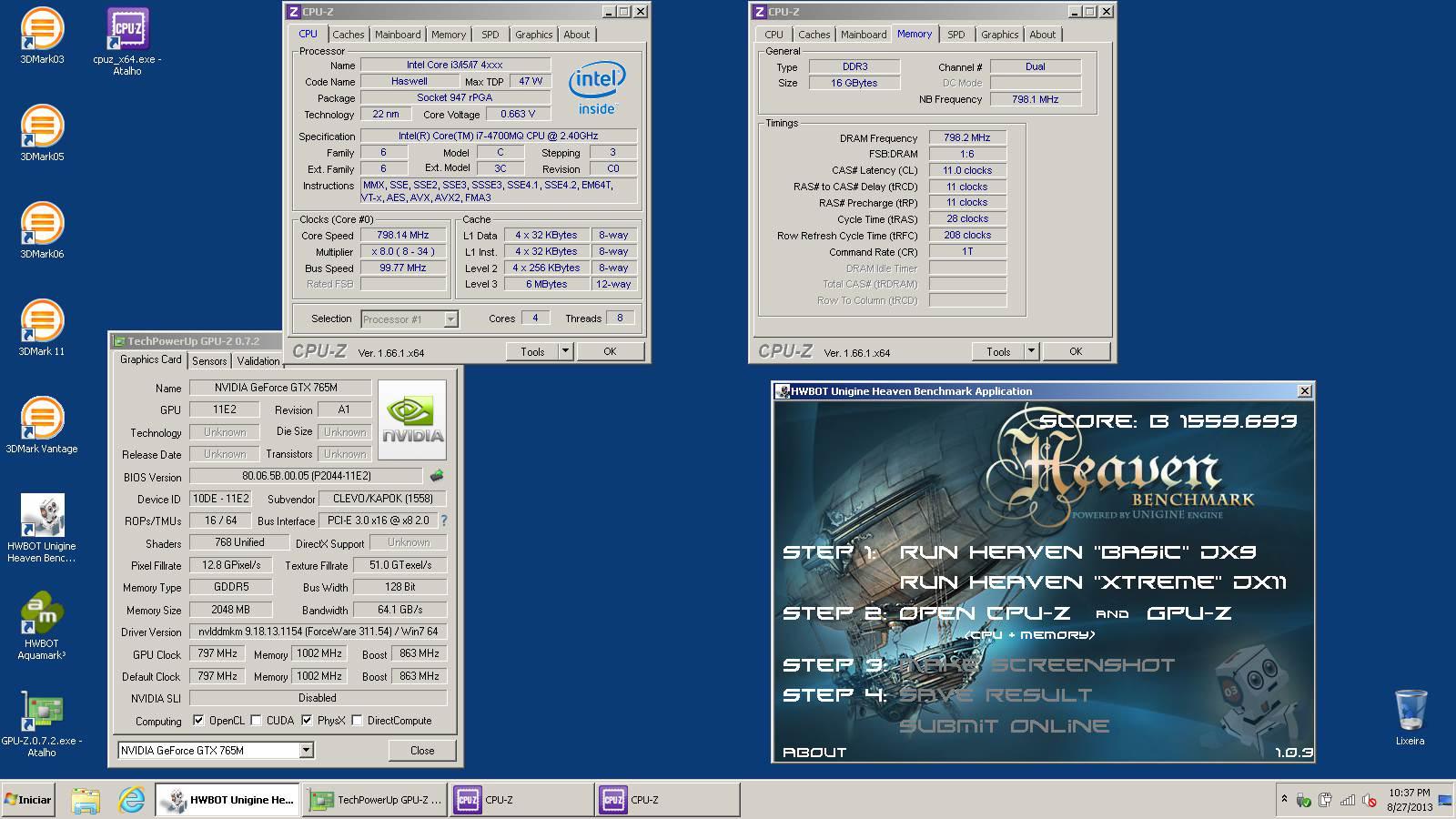Click Run Heaven "Xtreme" DX11
Screen dimensions: 1456x819
(x=1093, y=582)
